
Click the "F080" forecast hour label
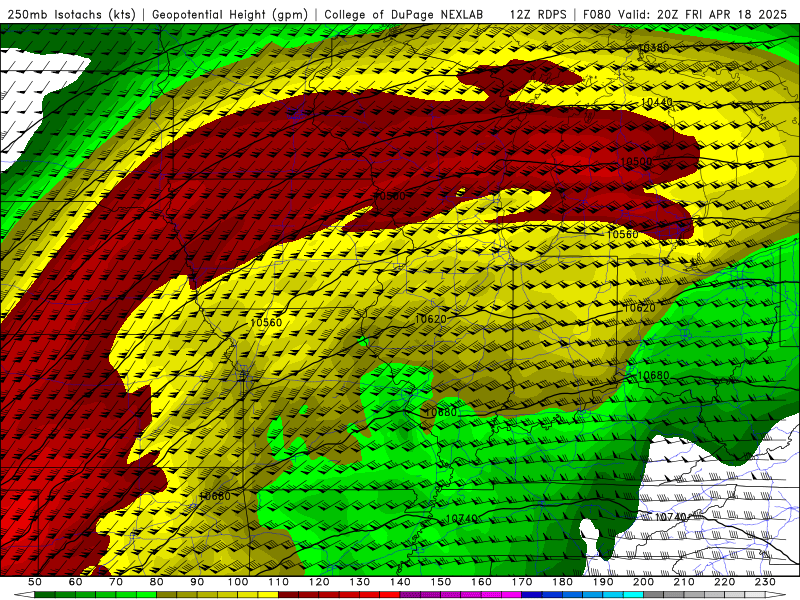pyautogui.click(x=596, y=14)
